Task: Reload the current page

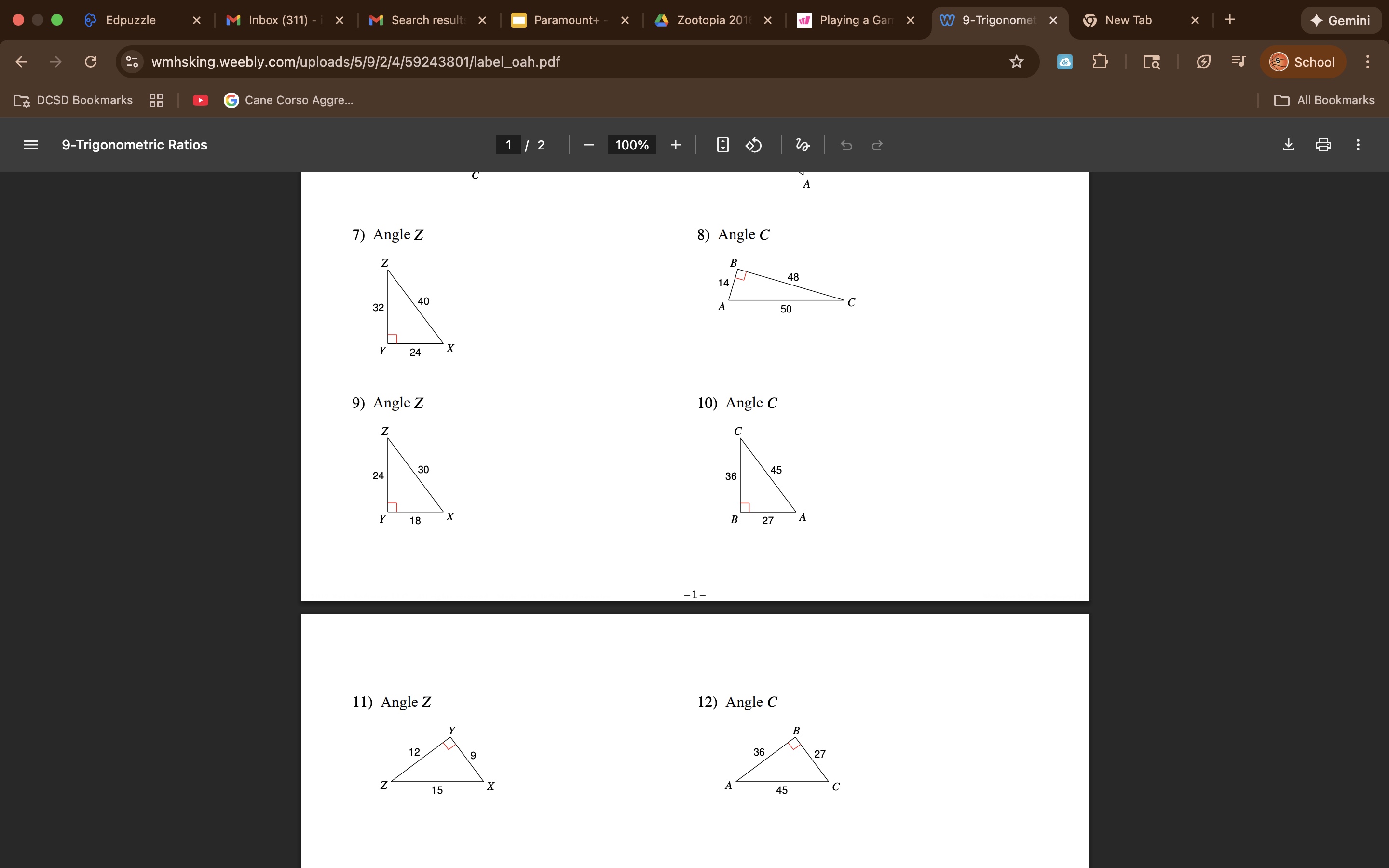Action: click(90, 61)
